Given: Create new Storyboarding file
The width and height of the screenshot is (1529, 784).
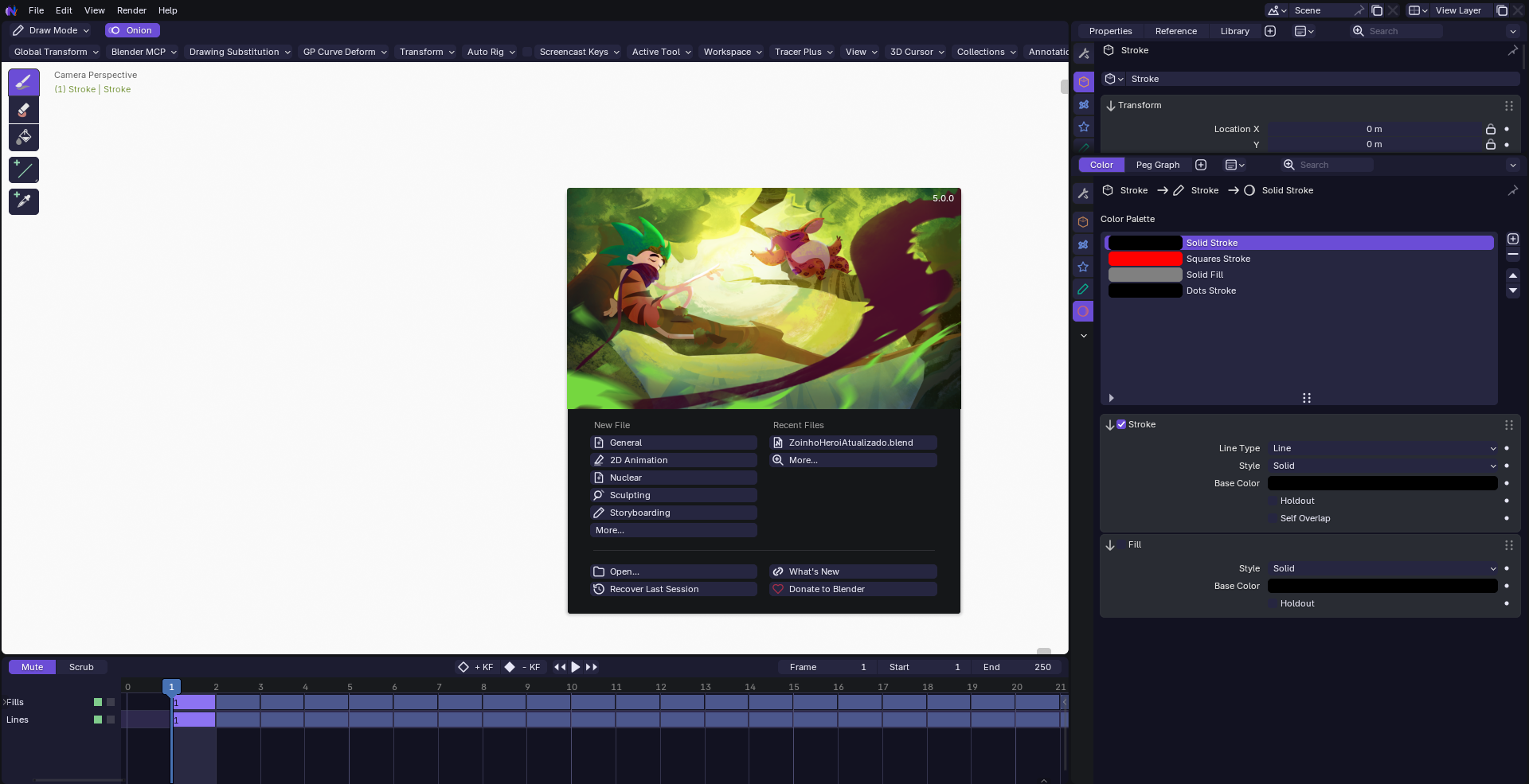Looking at the screenshot, I should (x=674, y=513).
